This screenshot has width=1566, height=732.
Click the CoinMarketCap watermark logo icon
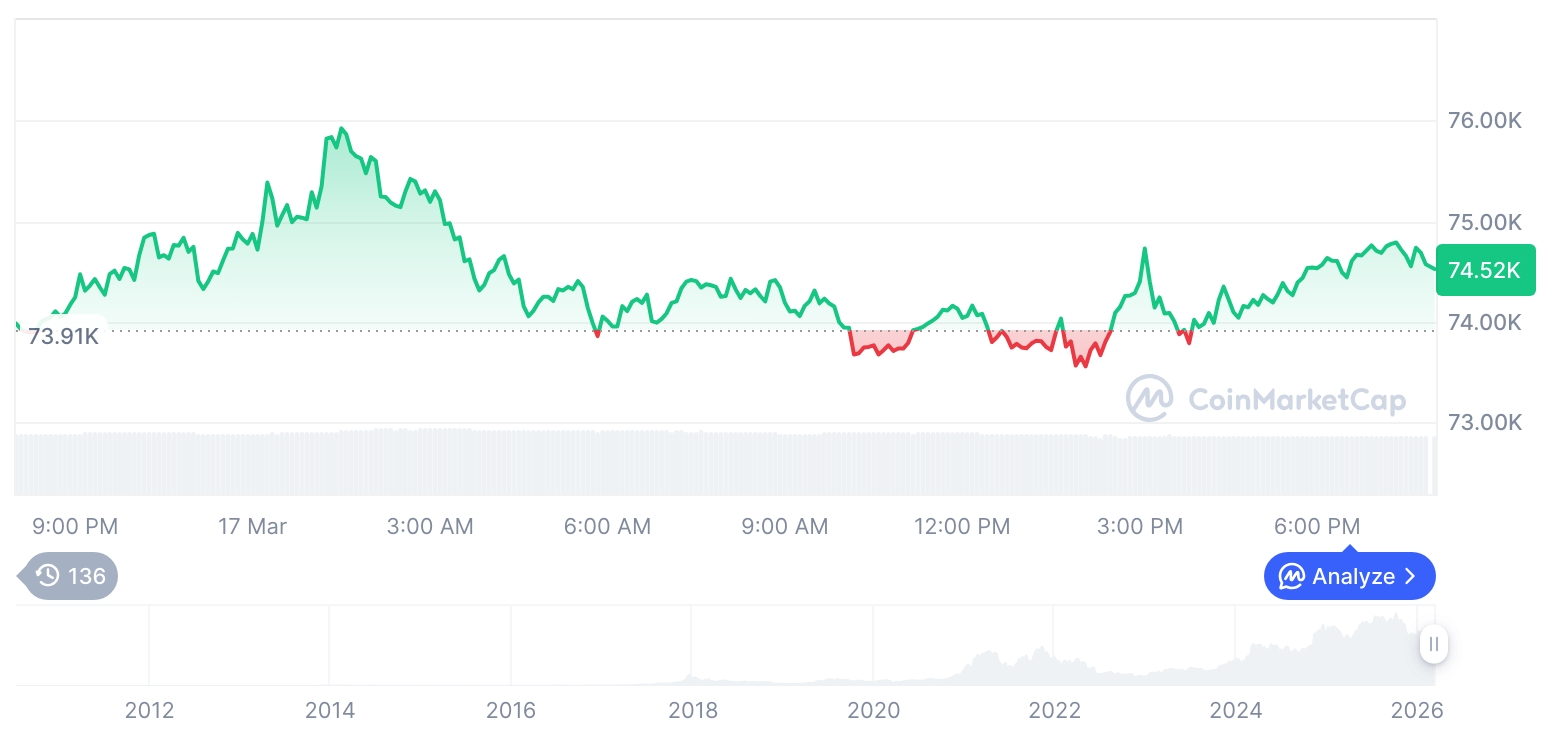tap(1149, 398)
